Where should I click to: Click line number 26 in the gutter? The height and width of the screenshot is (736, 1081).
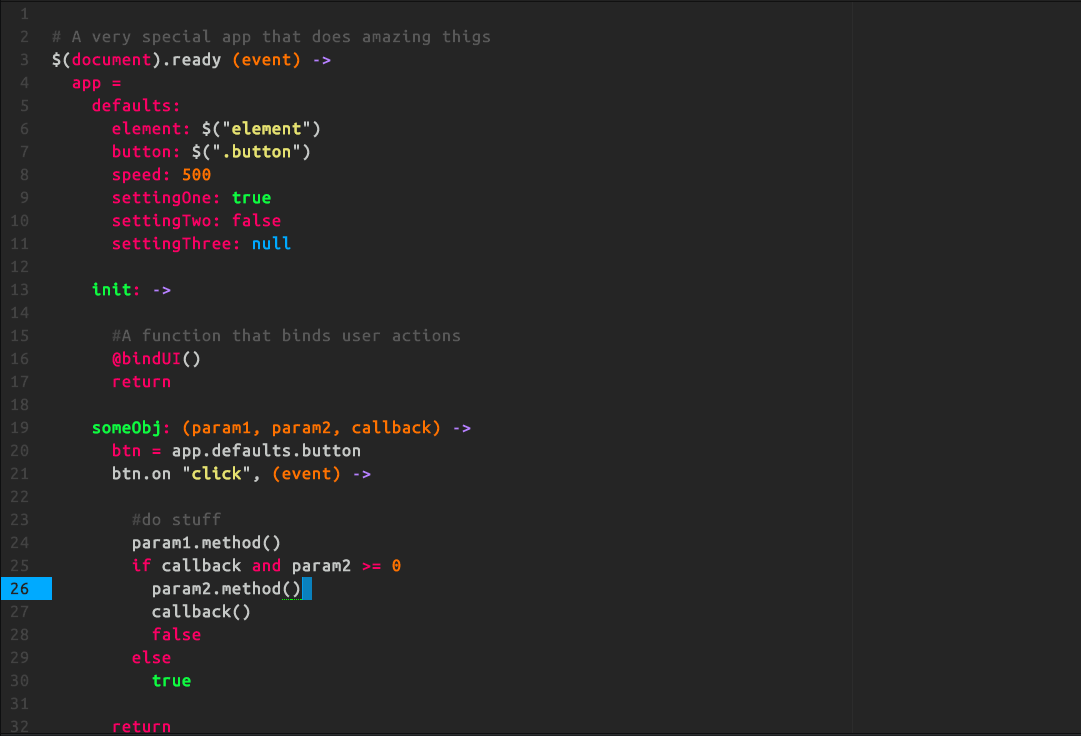[22, 588]
